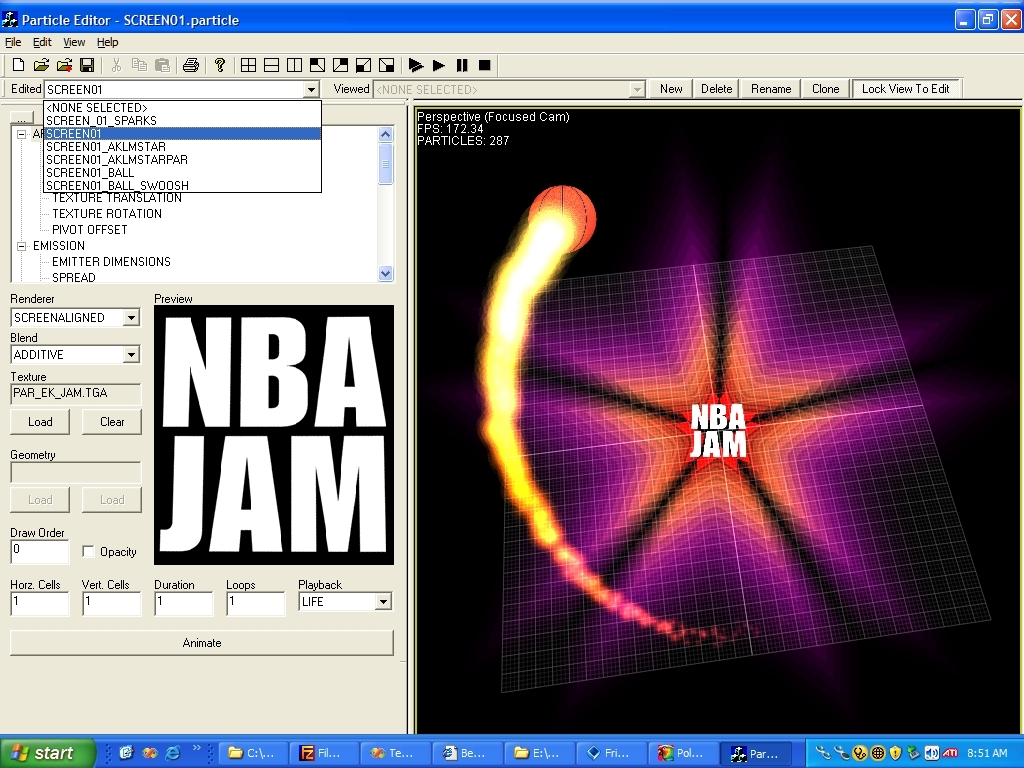Open the View menu
1024x768 pixels.
pos(74,42)
